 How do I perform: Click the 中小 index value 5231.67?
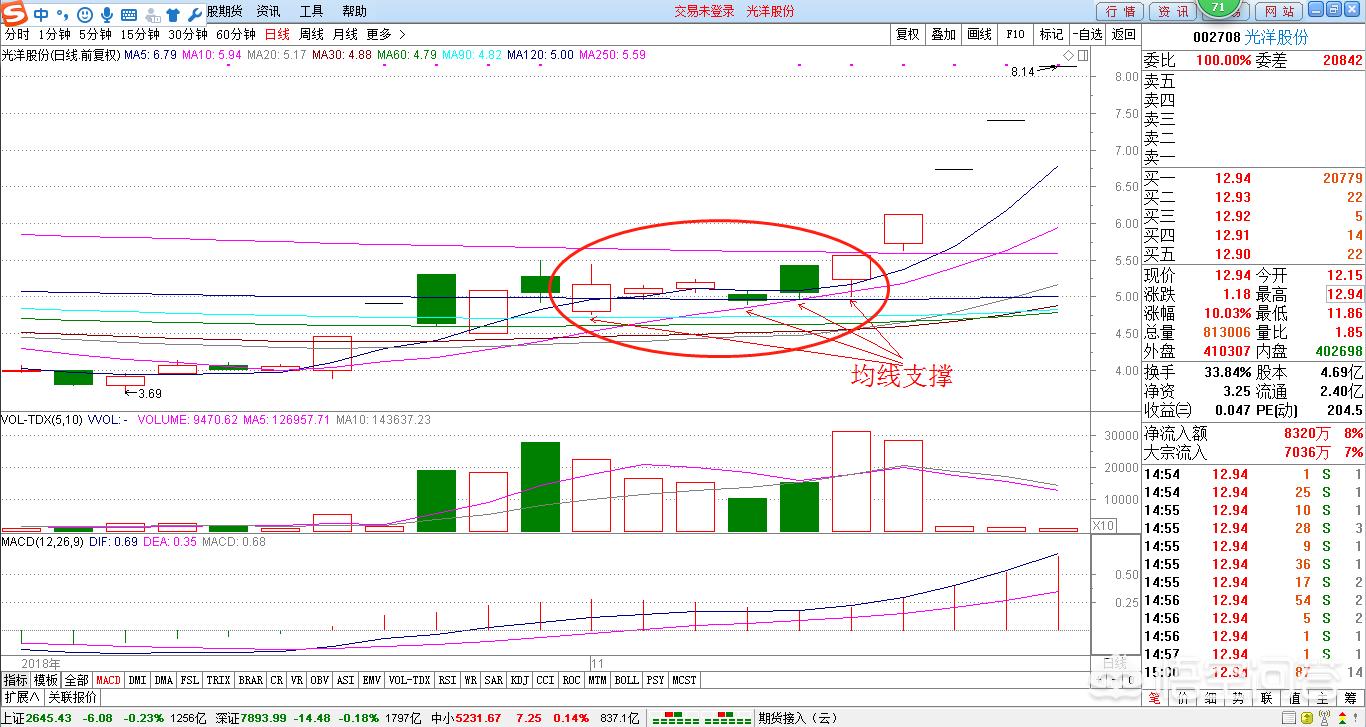(480, 718)
